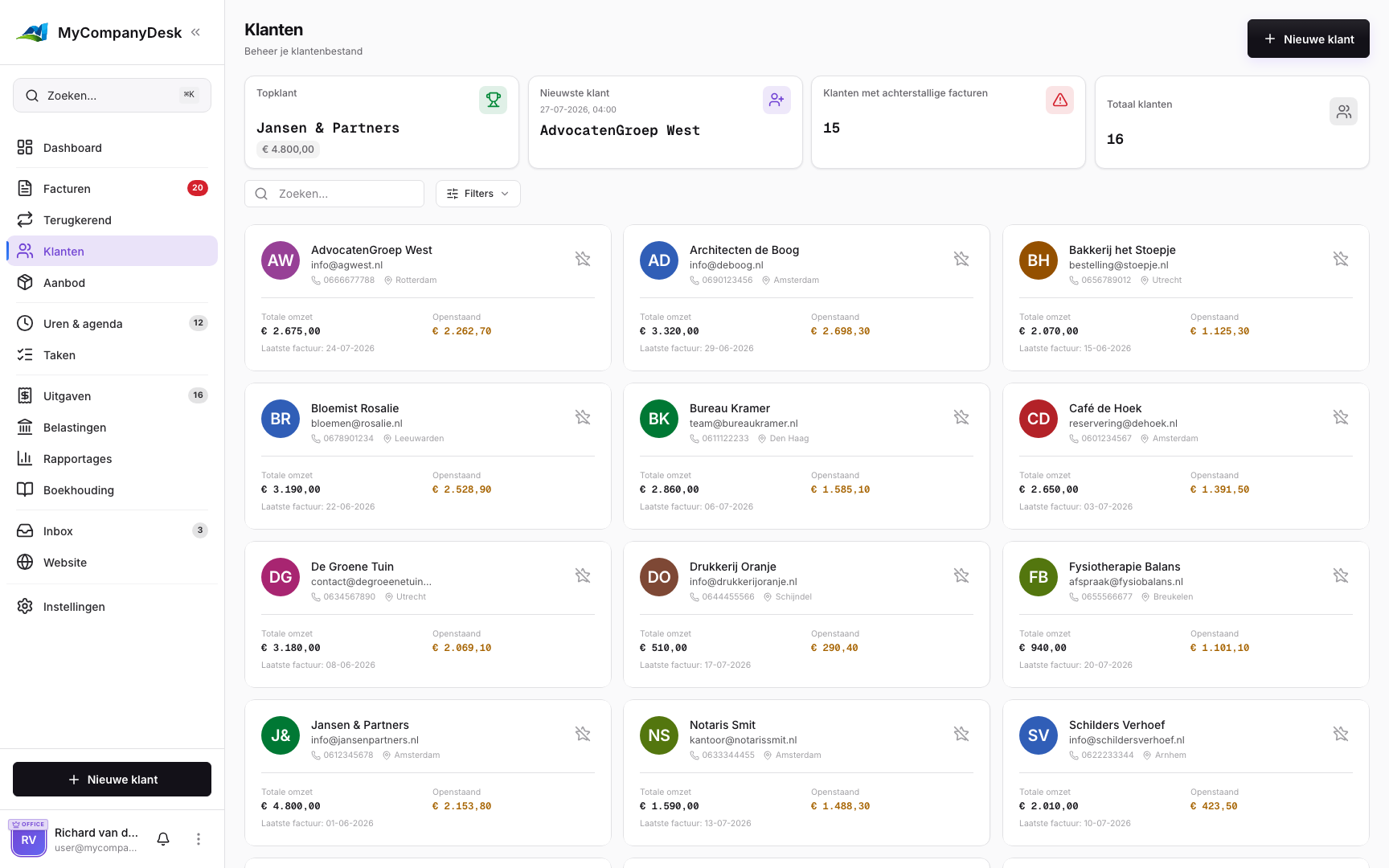The image size is (1389, 868).
Task: Click the BH avatar of Bakkerij het Stoepje
Action: pyautogui.click(x=1039, y=260)
